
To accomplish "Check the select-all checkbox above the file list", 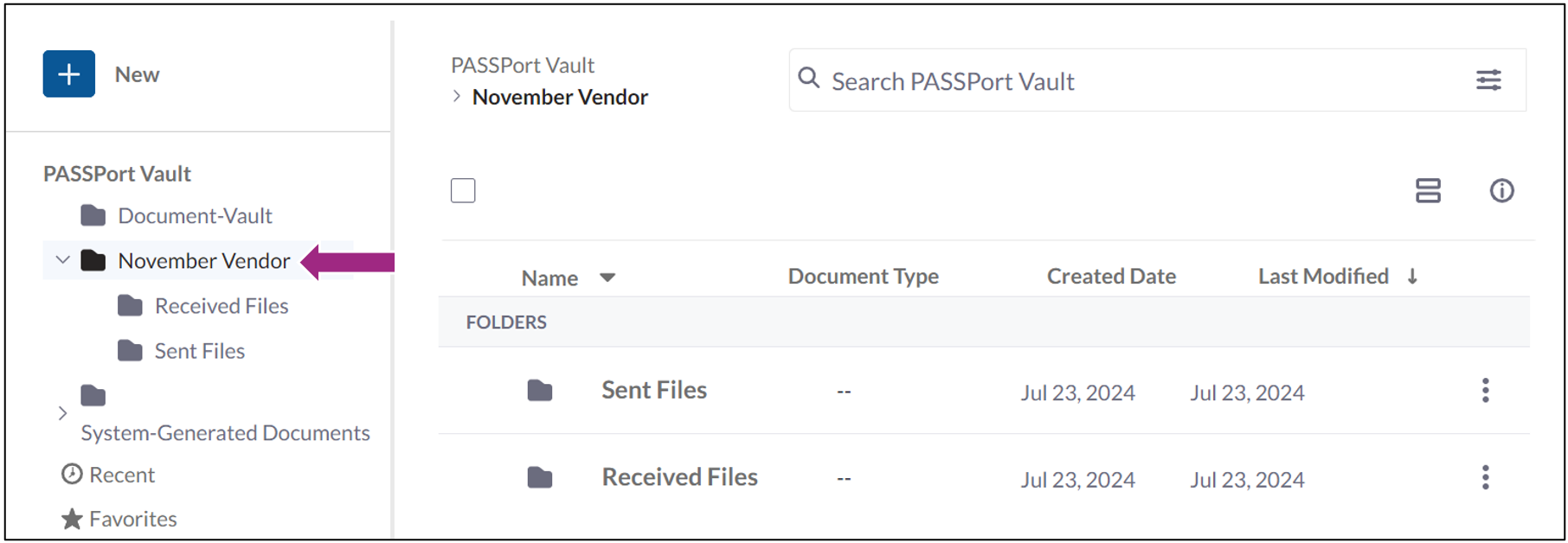I will 463,189.
